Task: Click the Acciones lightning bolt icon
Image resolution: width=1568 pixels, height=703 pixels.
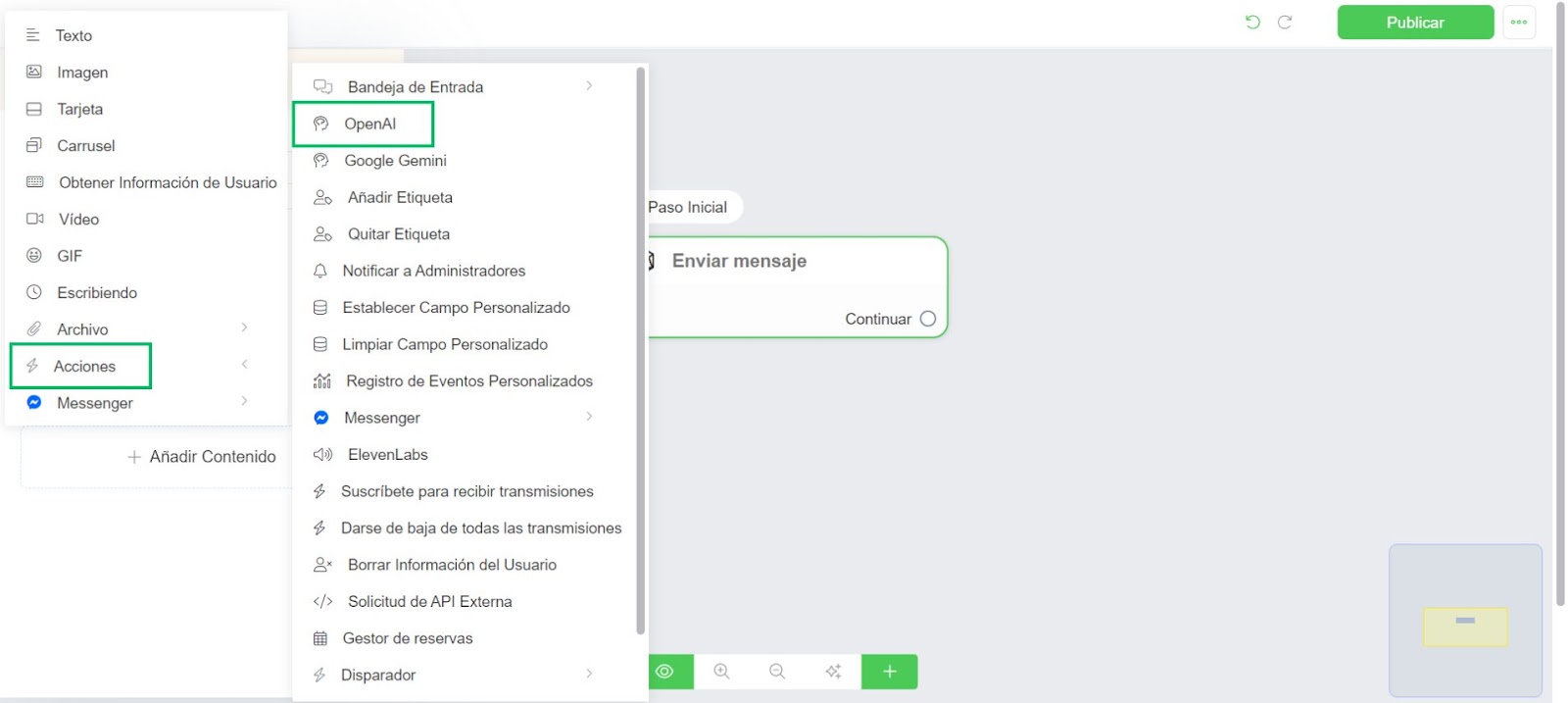Action: click(32, 366)
